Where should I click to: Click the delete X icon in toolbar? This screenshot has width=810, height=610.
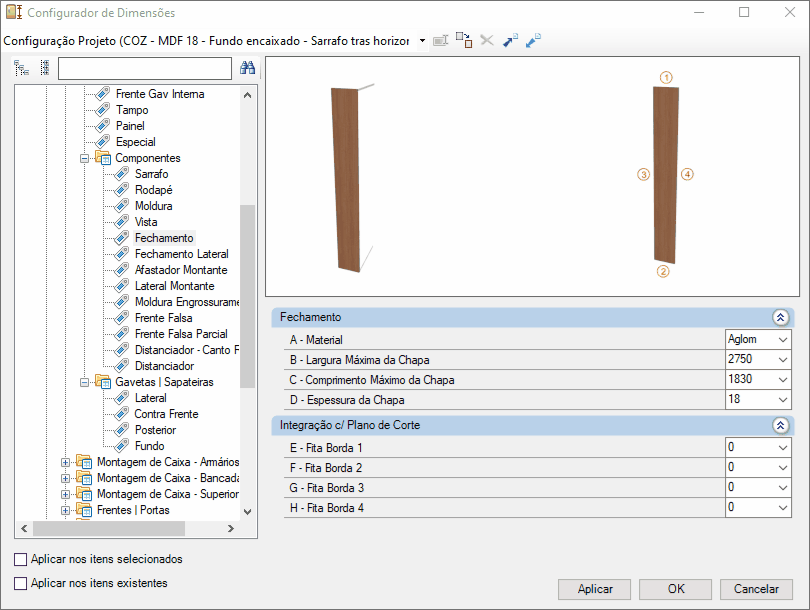click(487, 40)
